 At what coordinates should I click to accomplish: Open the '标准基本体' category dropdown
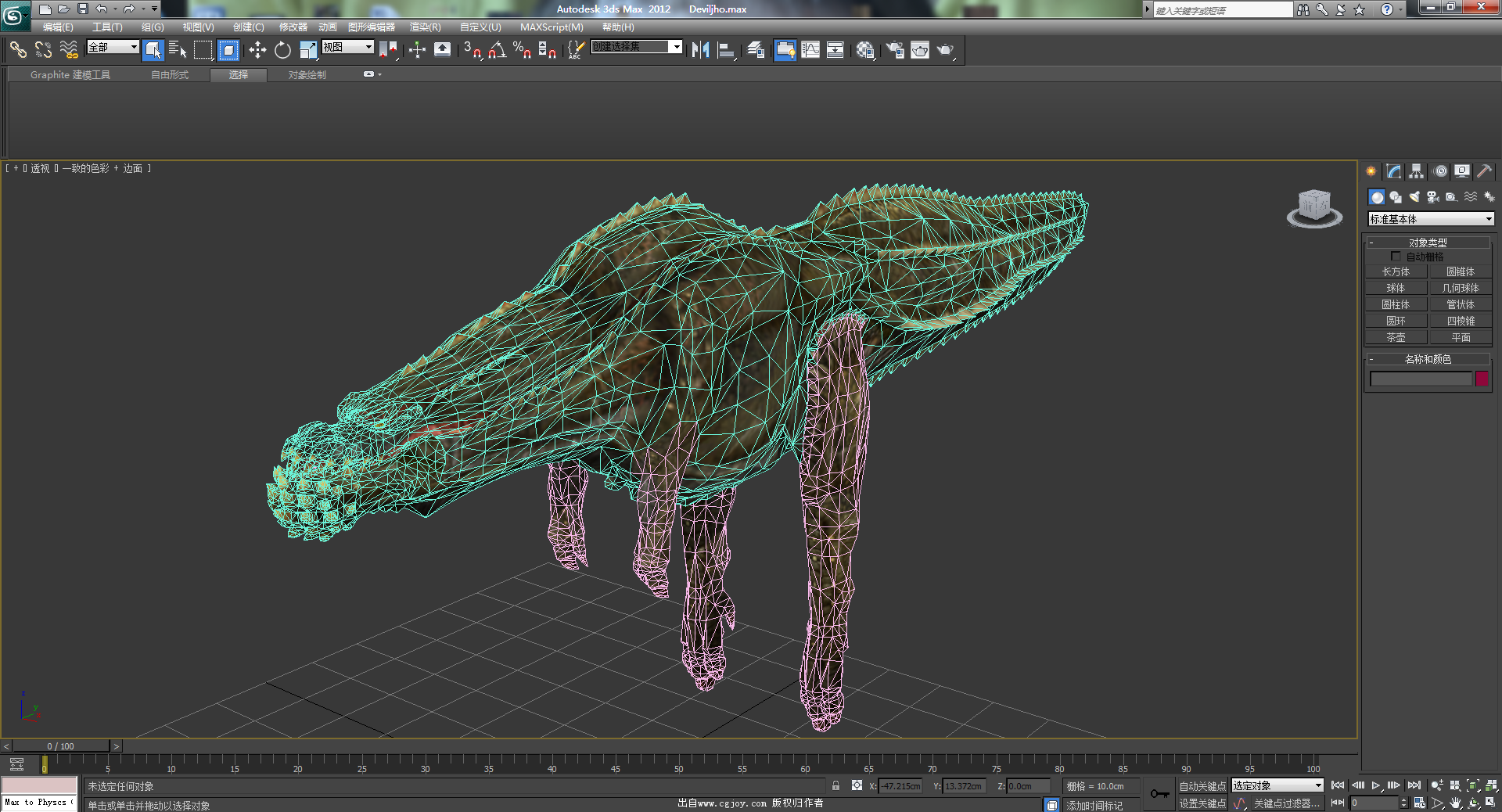pyautogui.click(x=1431, y=219)
